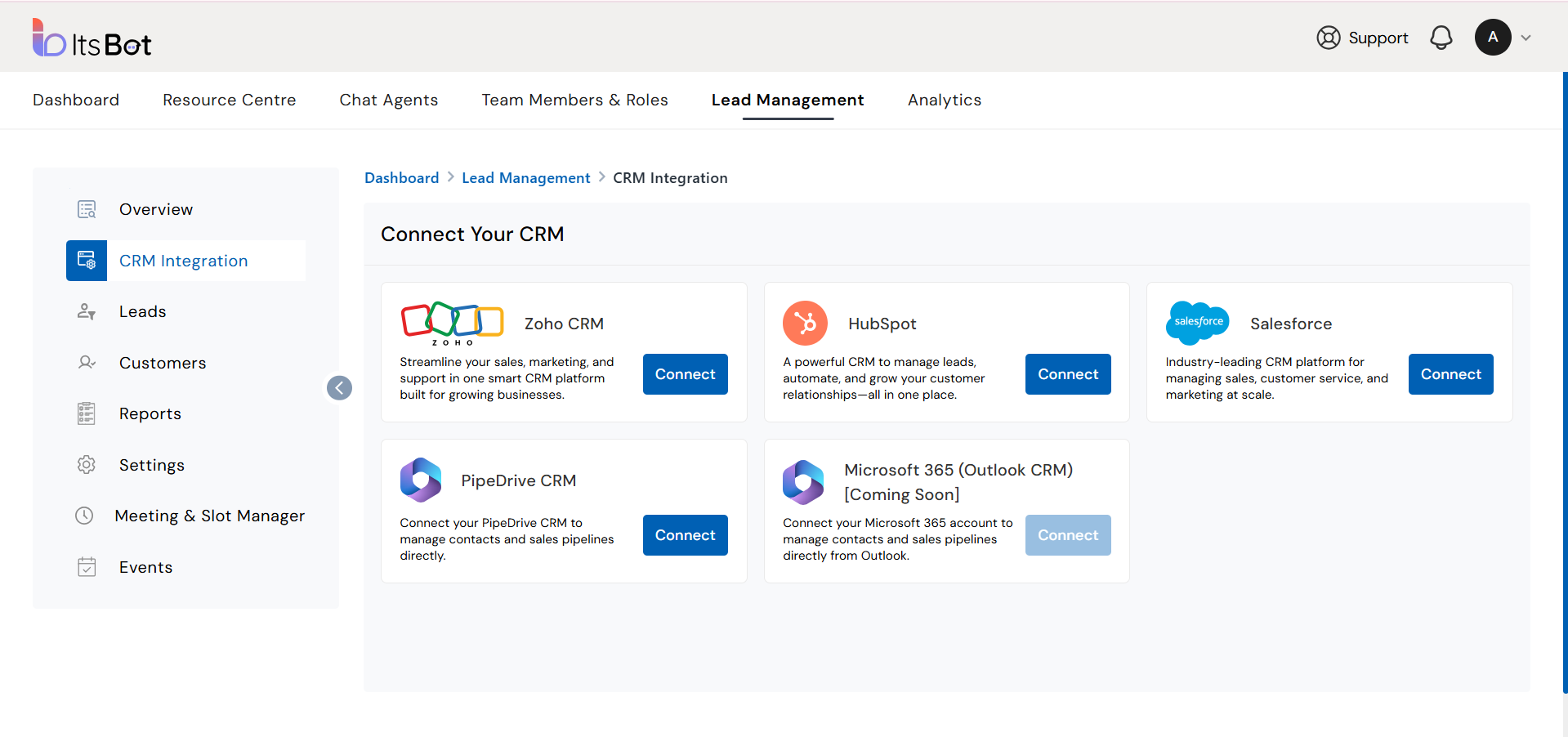
Task: Open the Chat Agents tab
Action: pyautogui.click(x=388, y=100)
